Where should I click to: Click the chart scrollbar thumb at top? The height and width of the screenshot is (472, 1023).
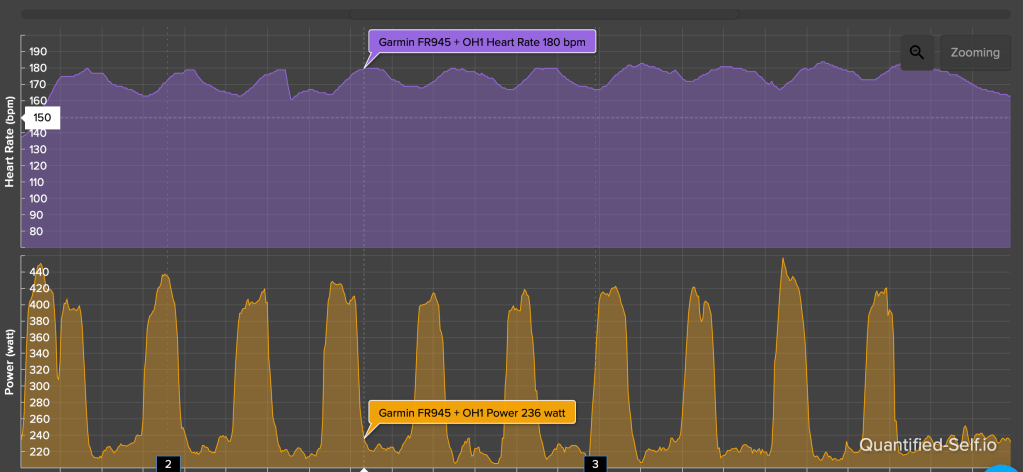click(x=543, y=15)
